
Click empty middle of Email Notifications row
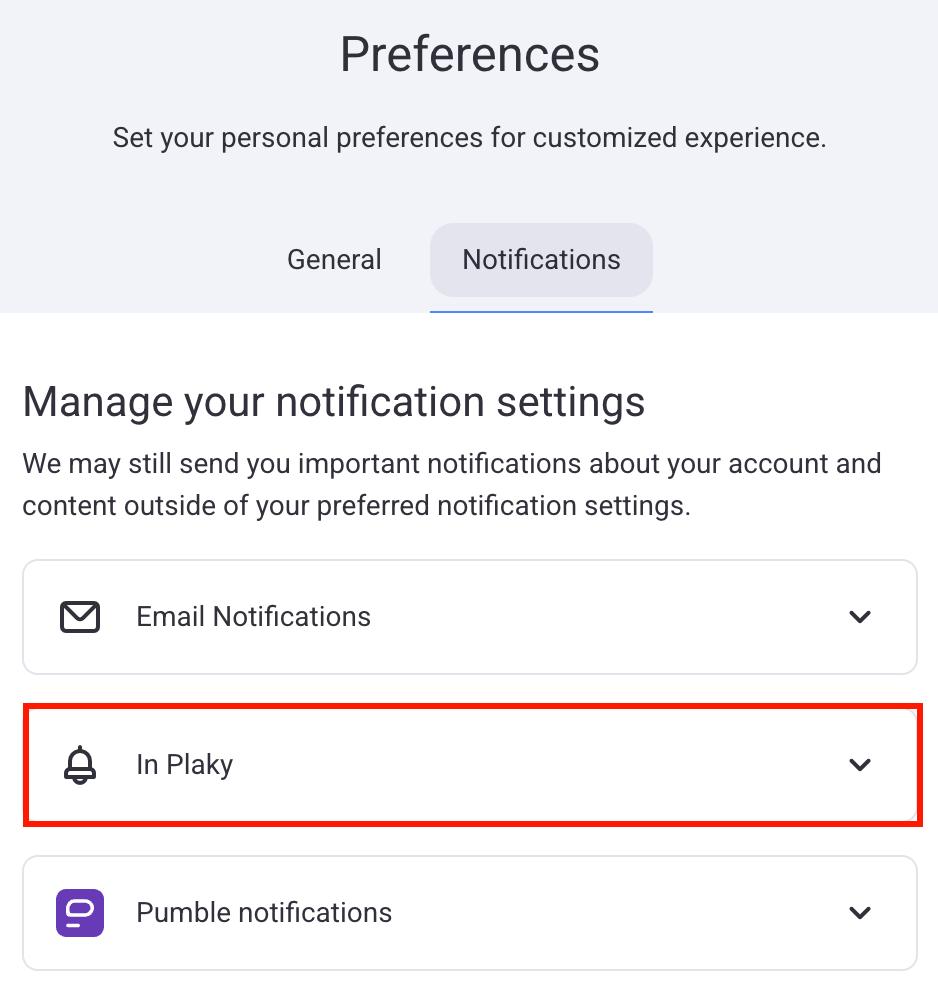(600, 617)
